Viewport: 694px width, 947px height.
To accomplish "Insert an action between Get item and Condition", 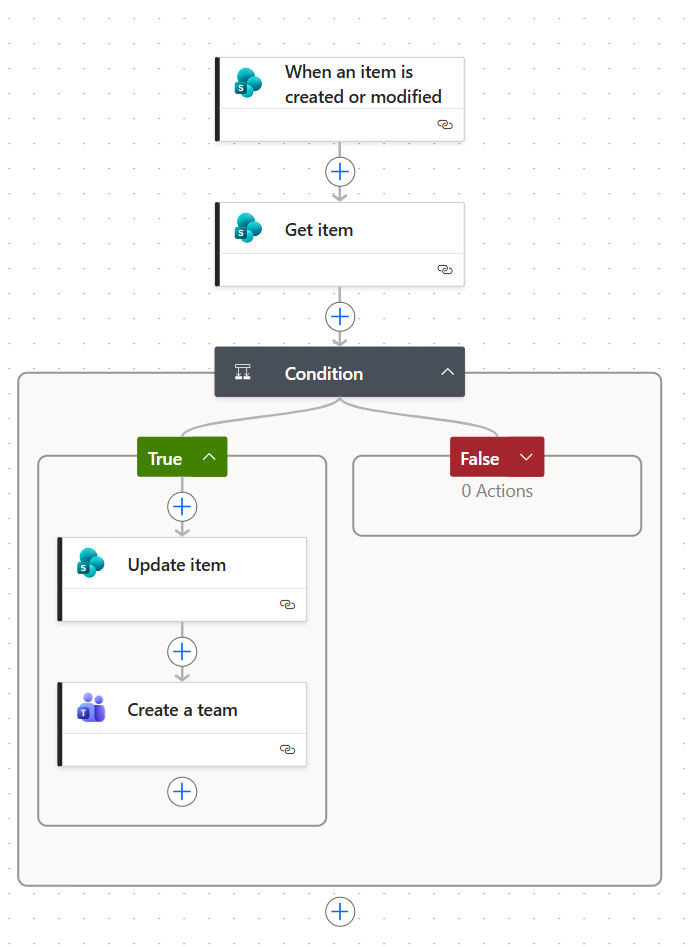I will pos(340,316).
